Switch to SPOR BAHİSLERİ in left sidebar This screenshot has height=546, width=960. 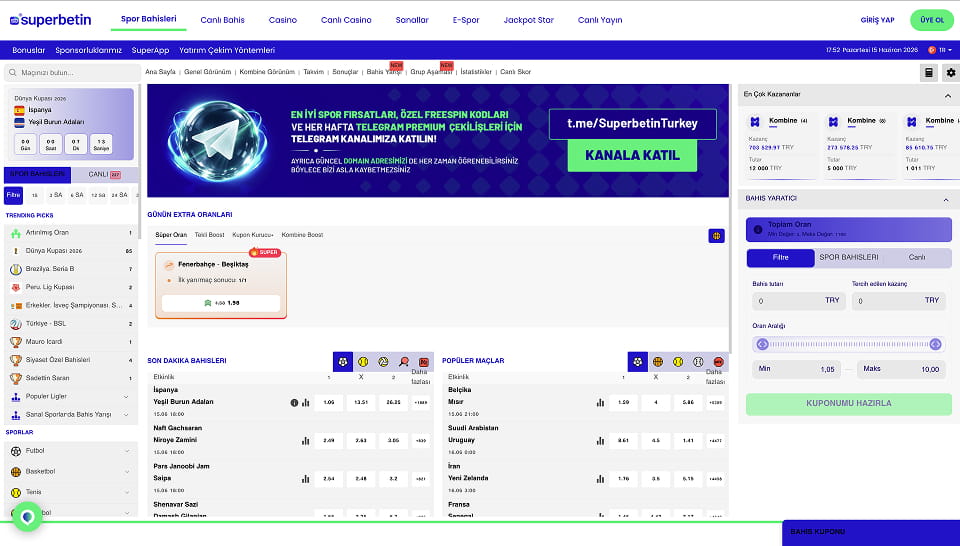(x=37, y=174)
